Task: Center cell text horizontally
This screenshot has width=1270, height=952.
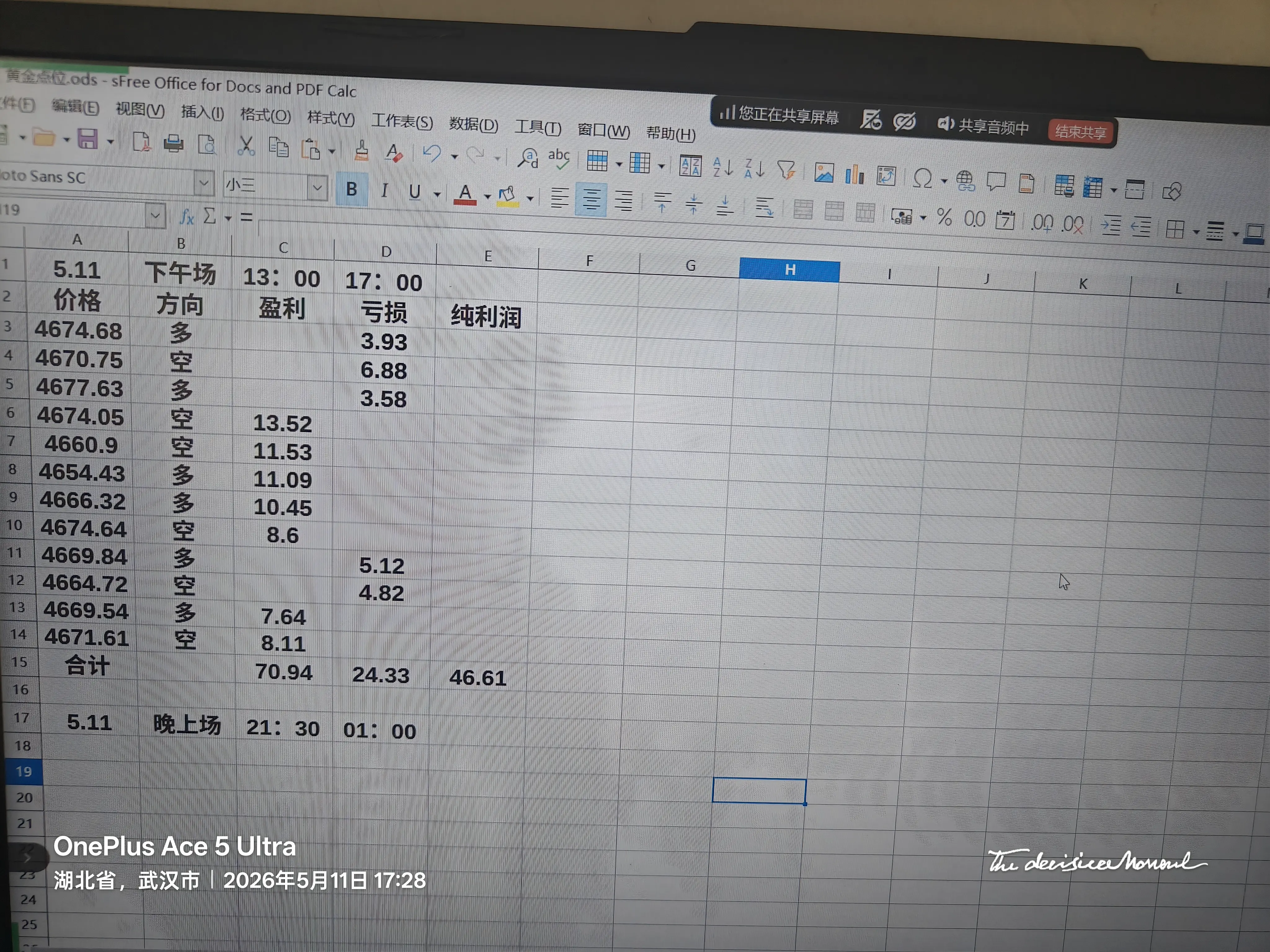Action: point(591,200)
